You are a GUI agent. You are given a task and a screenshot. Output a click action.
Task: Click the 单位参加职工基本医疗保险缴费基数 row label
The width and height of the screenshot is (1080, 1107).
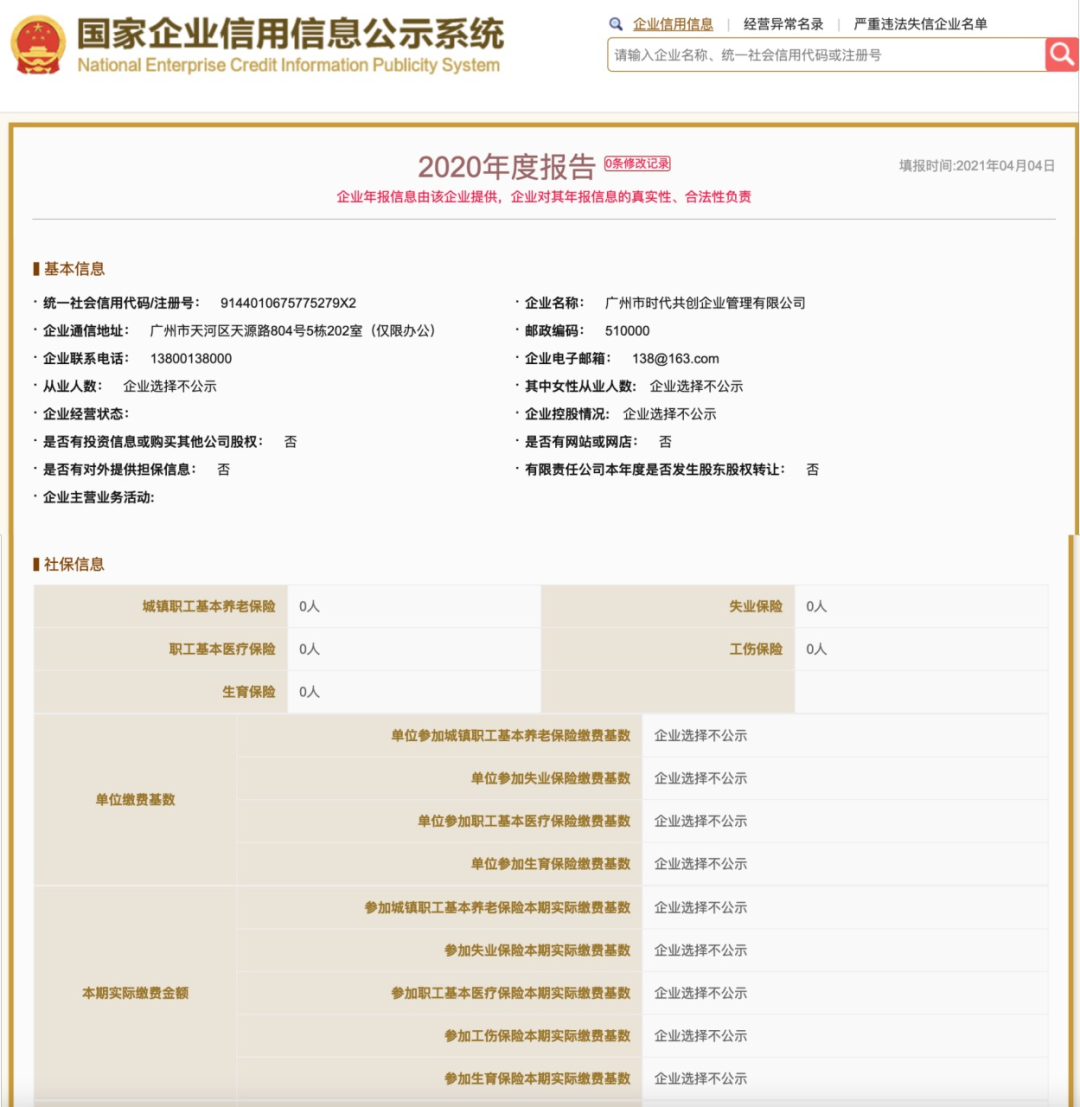[x=524, y=821]
